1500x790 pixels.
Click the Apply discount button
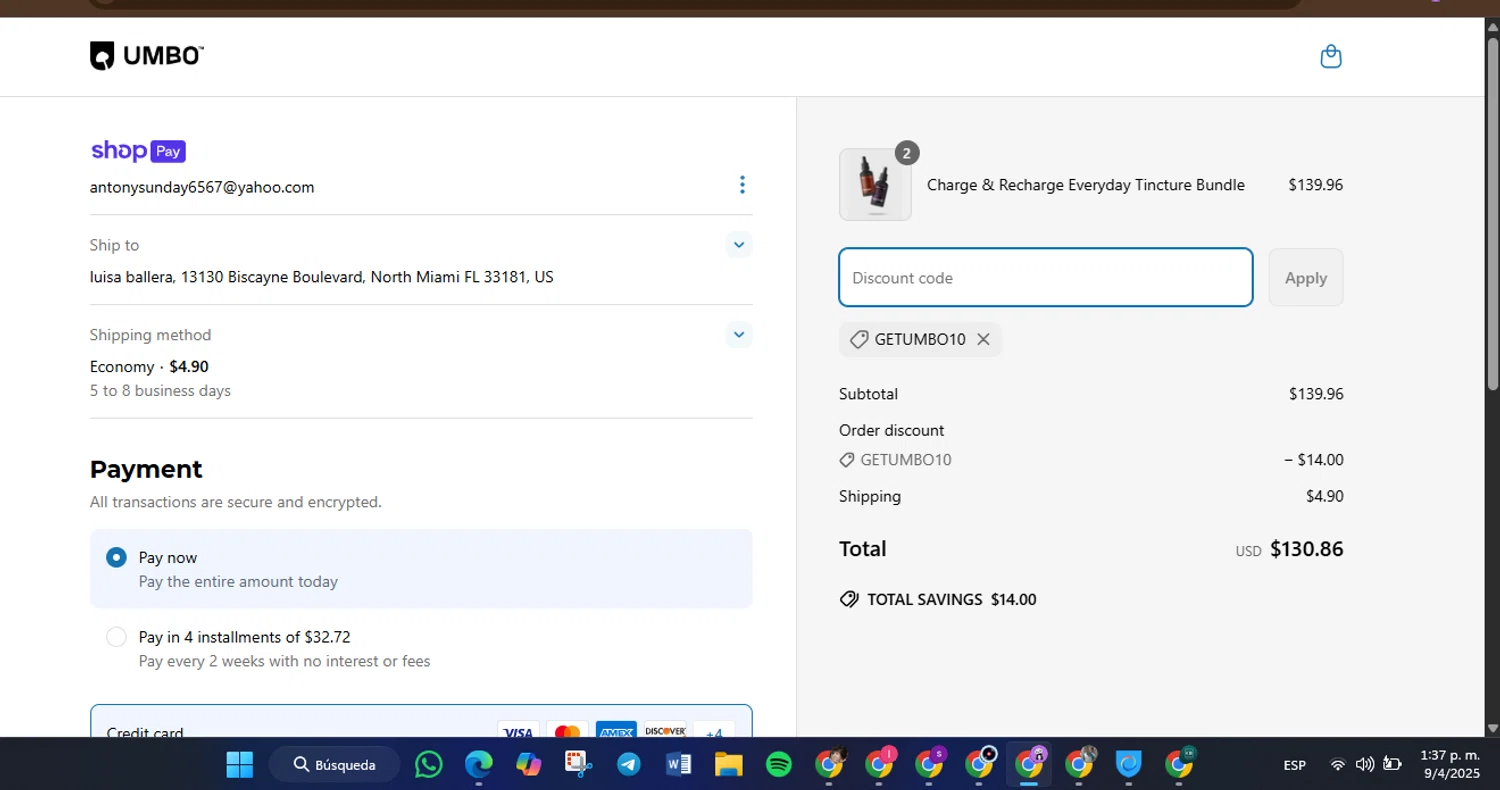pyautogui.click(x=1306, y=278)
